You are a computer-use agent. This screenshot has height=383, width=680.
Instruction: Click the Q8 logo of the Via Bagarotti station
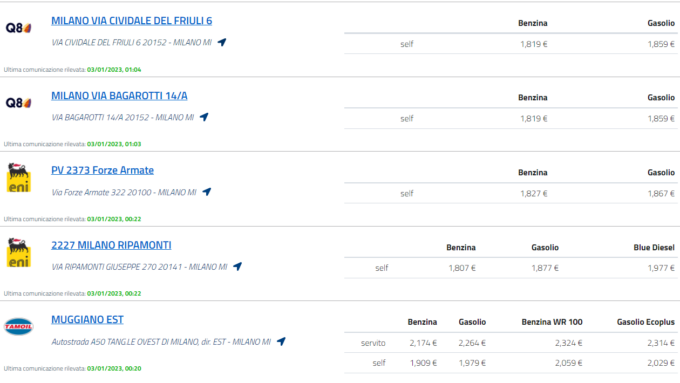[x=18, y=103]
